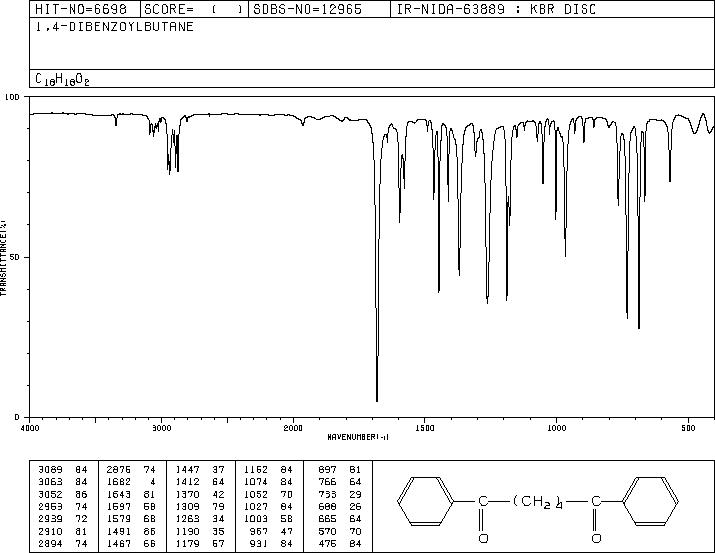Click peak table entry 2894
This screenshot has height=553, width=715.
click(50, 543)
